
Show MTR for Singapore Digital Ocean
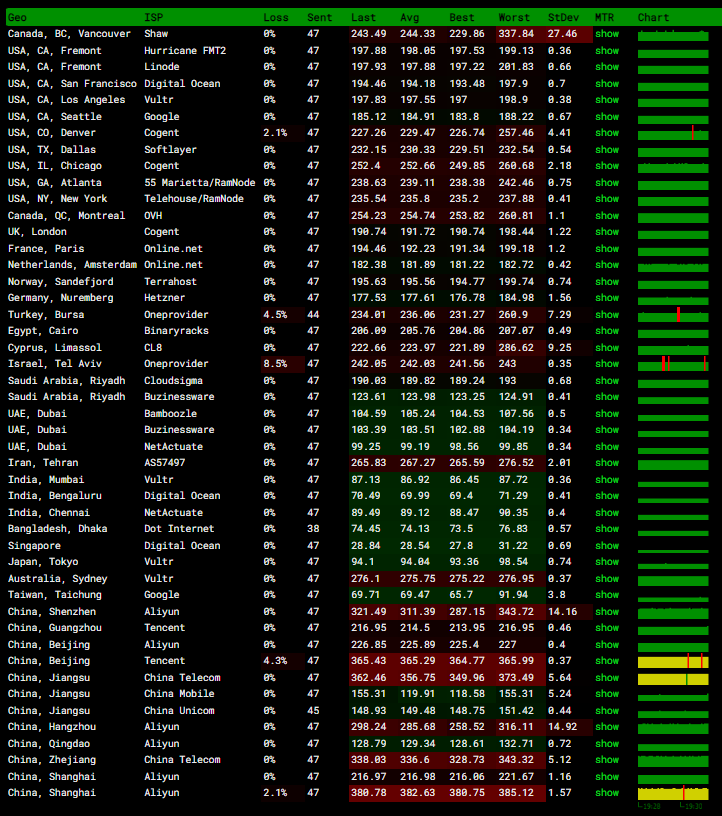pyautogui.click(x=607, y=546)
